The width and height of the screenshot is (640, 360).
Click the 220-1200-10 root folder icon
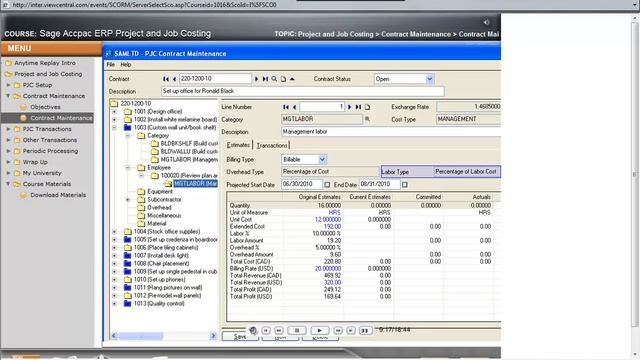114,104
